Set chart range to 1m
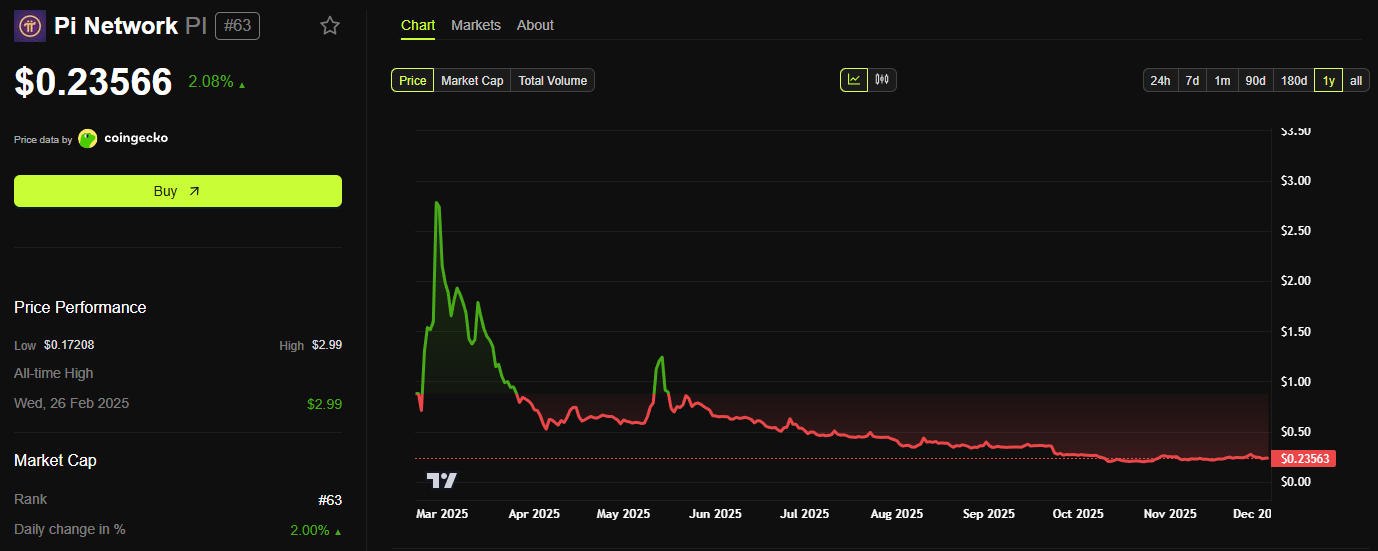This screenshot has width=1378, height=551. coord(1222,81)
